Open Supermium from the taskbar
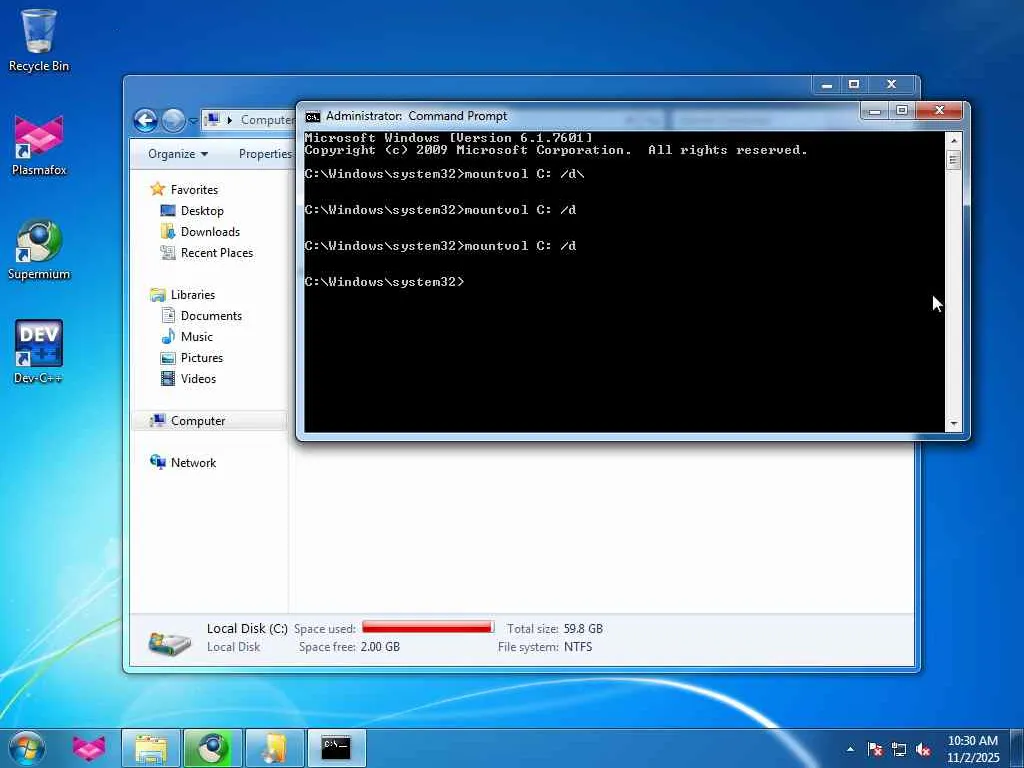Screen dimensions: 1024x768 tap(213, 748)
